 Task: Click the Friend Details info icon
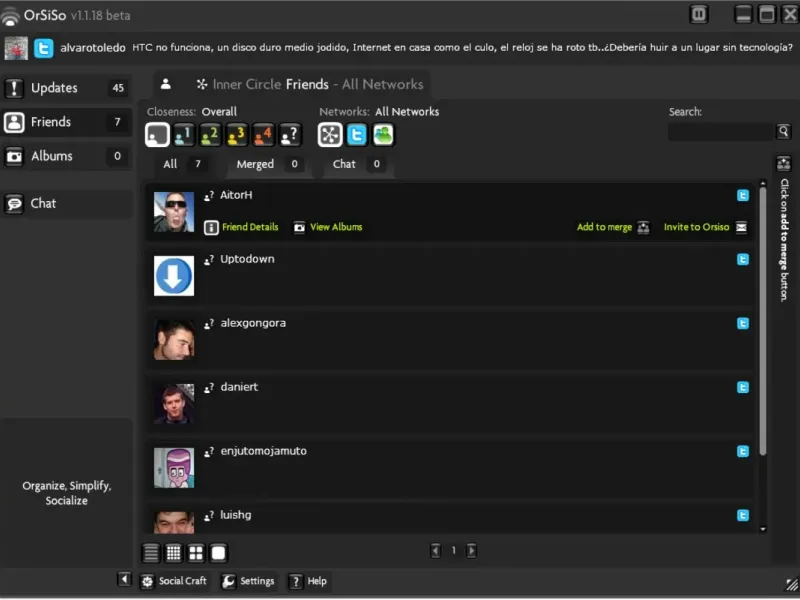click(x=211, y=228)
